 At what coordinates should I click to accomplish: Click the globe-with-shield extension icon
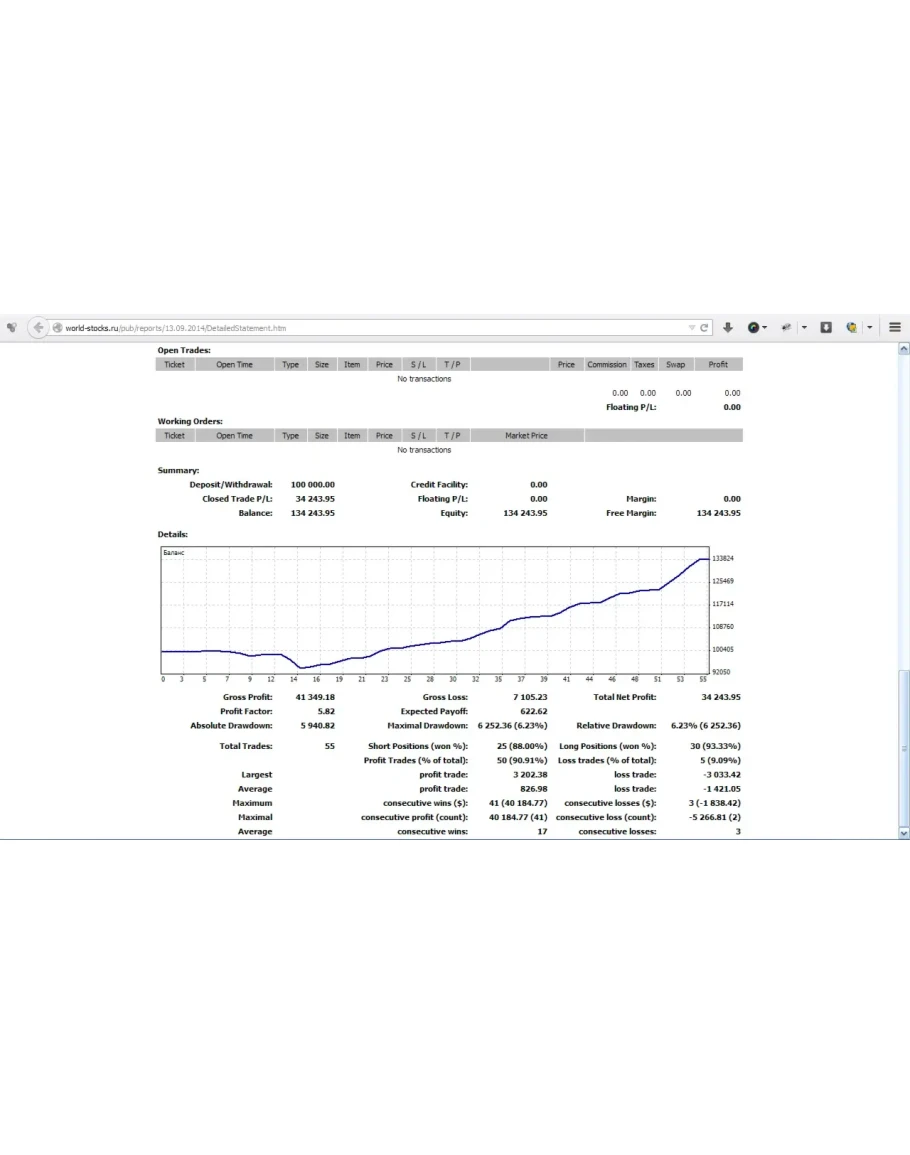[851, 328]
